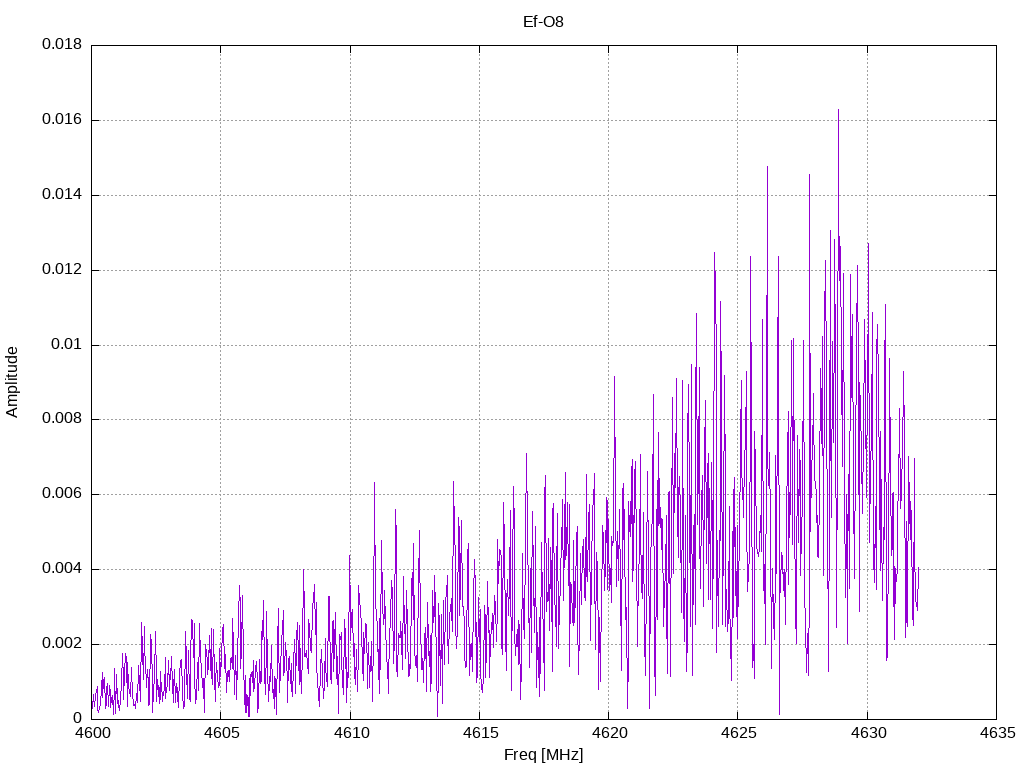Click the 0.008 y-axis tick label

(x=62, y=419)
